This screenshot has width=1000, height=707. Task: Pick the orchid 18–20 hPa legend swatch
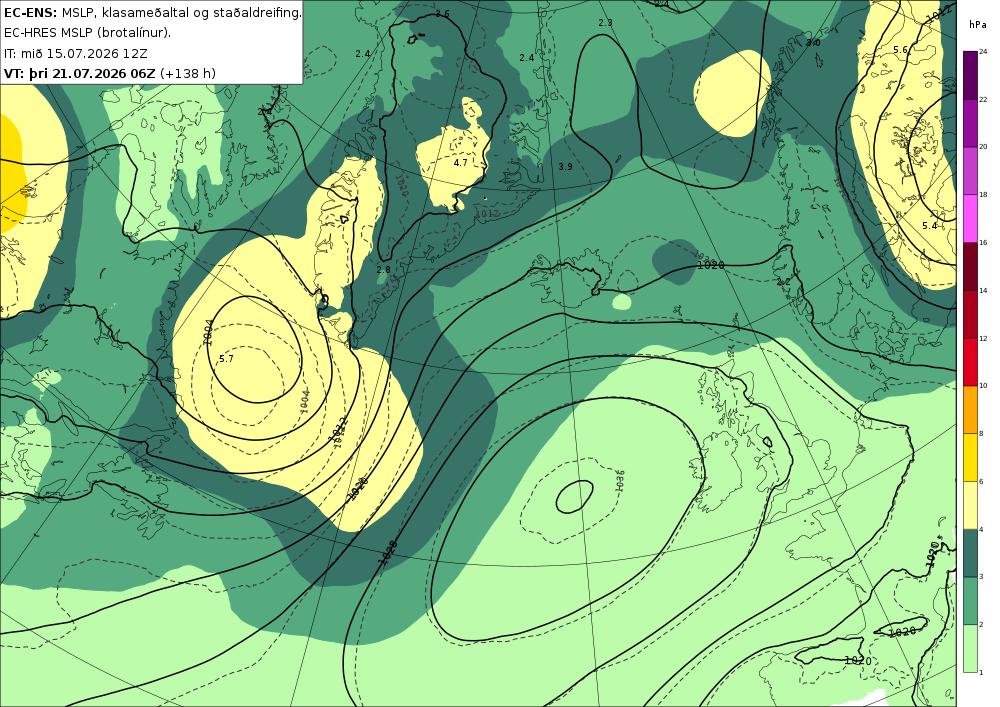pos(970,170)
